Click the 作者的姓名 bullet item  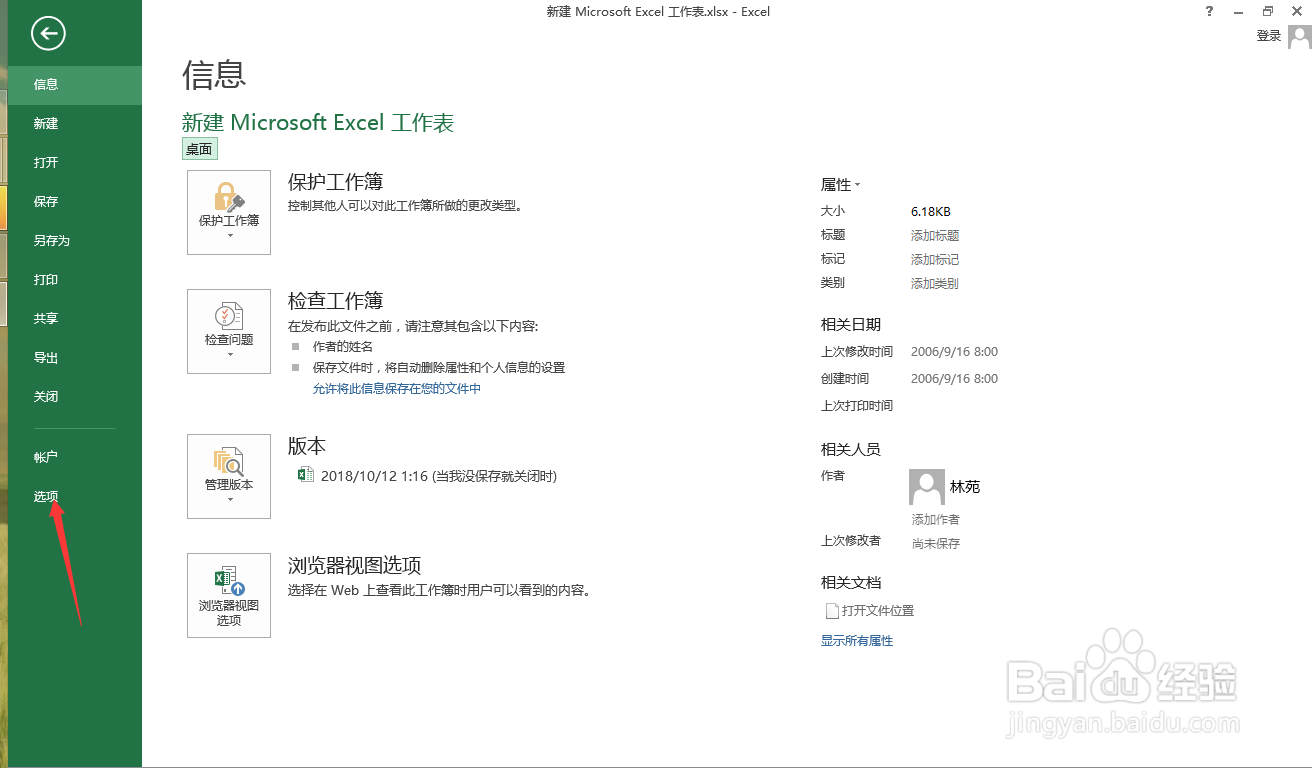pyautogui.click(x=343, y=347)
